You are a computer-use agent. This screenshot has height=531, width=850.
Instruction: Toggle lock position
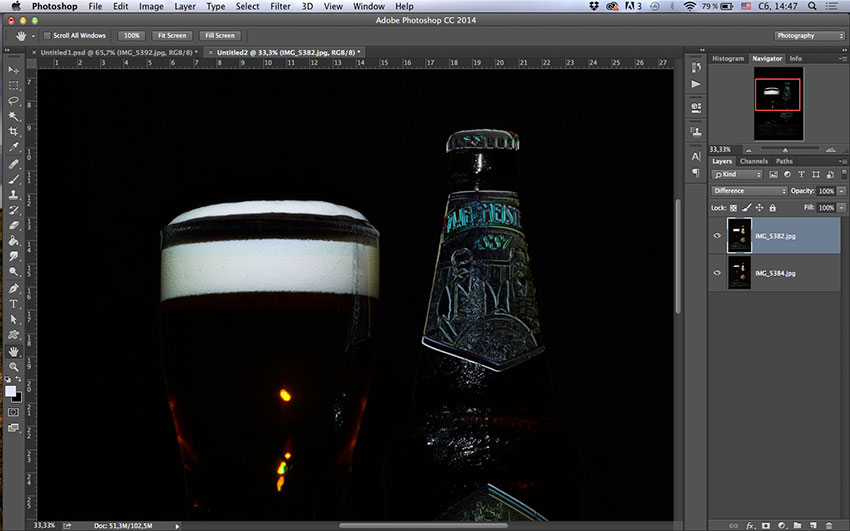point(759,208)
